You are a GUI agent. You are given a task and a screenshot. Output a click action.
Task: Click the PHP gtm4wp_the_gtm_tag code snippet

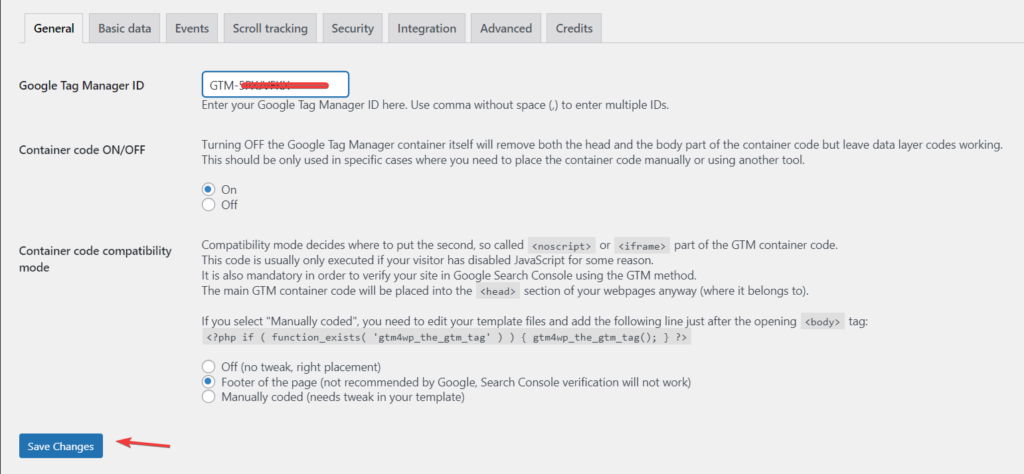click(x=447, y=339)
